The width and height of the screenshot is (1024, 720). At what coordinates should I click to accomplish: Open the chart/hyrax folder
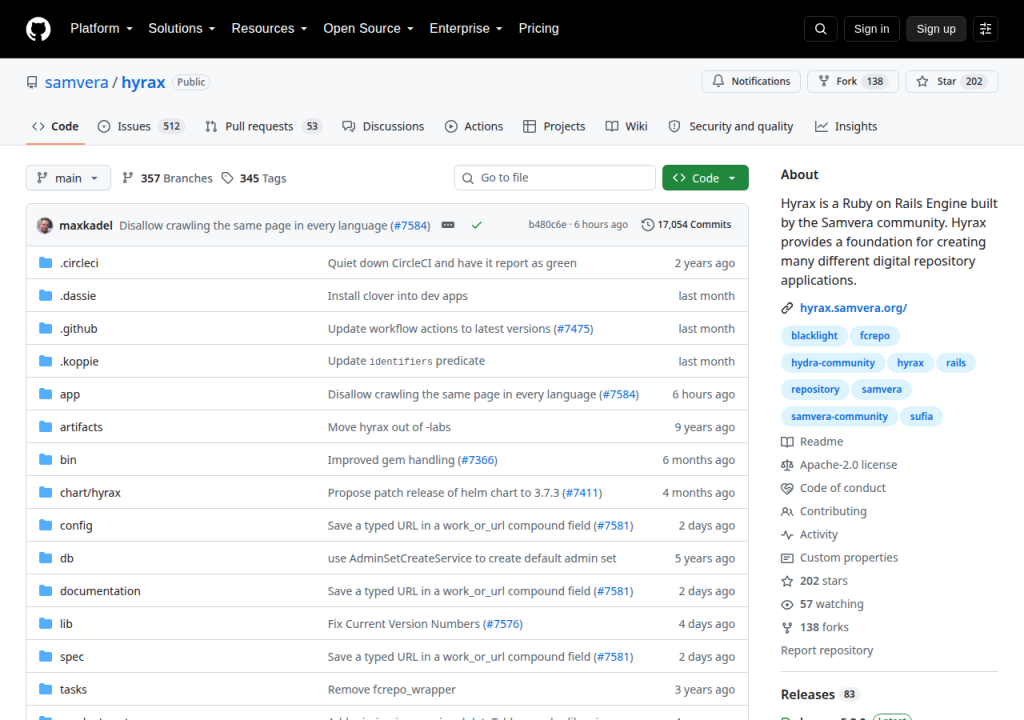[90, 493]
